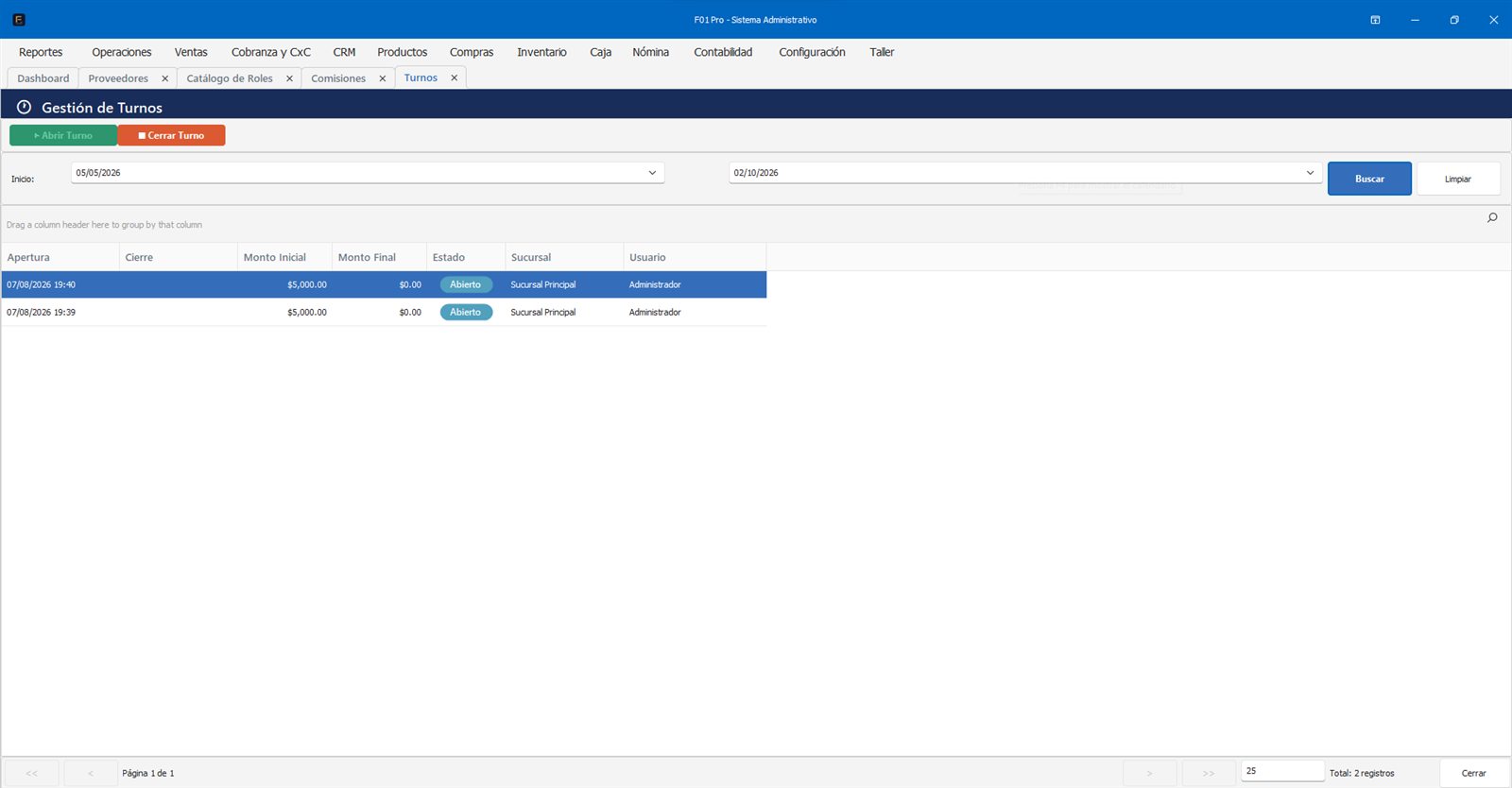Close the Catálogo de Roles tab
This screenshot has width=1512, height=788.
click(289, 78)
